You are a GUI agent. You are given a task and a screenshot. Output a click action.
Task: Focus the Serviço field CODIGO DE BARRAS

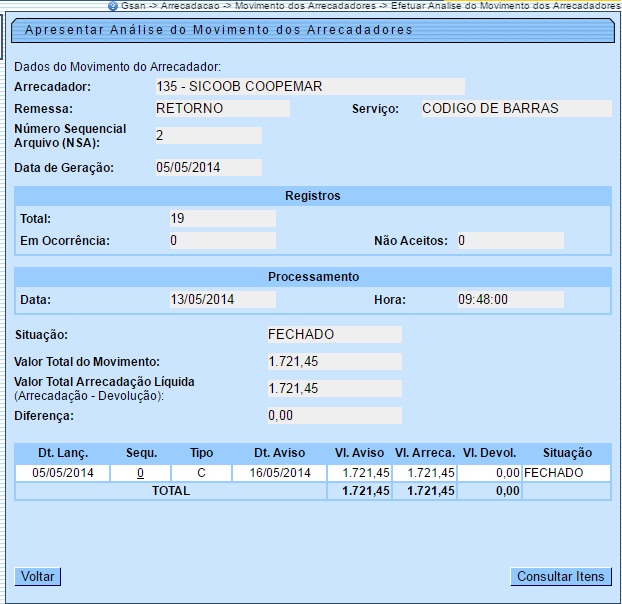pos(514,108)
